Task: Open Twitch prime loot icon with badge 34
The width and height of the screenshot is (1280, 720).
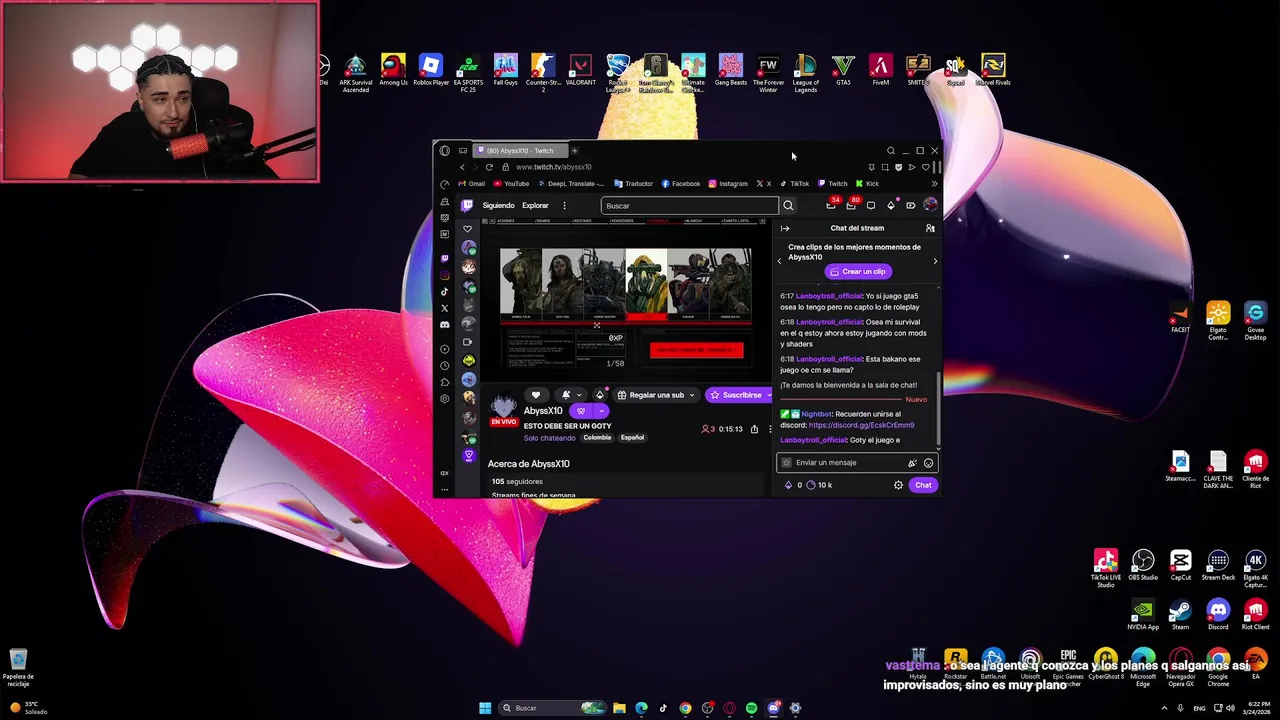Action: click(x=831, y=205)
